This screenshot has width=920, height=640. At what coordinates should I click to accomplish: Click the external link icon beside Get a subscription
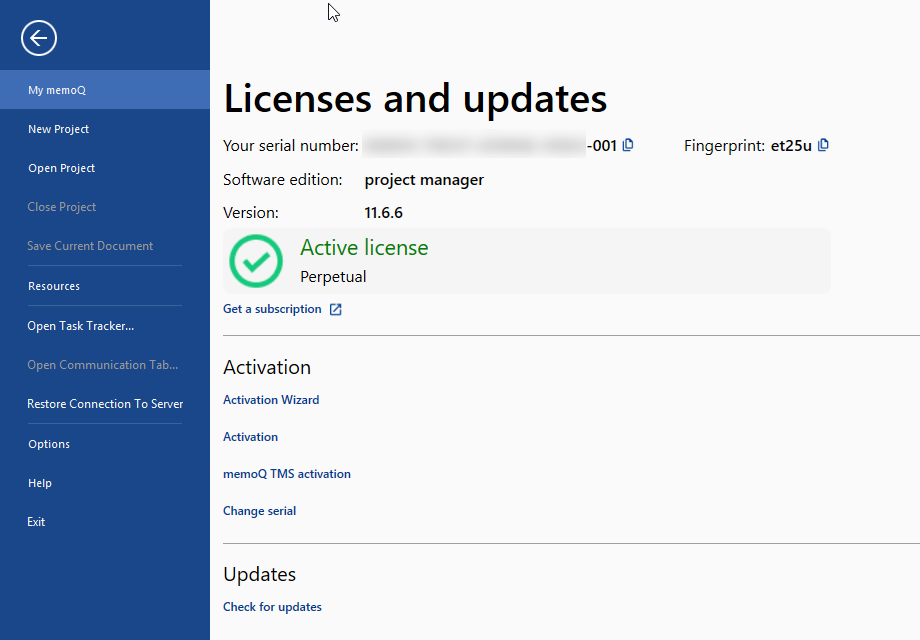click(336, 310)
